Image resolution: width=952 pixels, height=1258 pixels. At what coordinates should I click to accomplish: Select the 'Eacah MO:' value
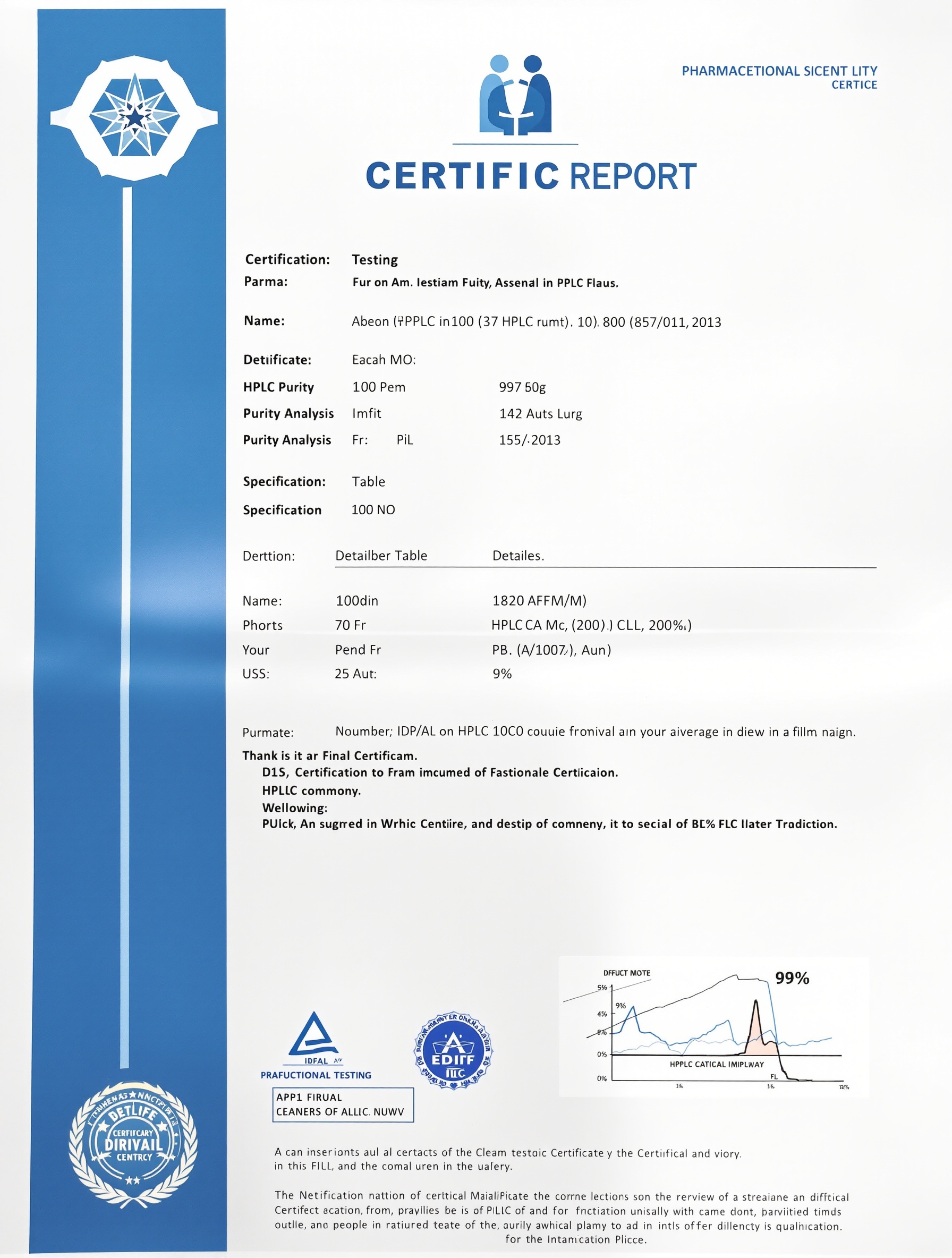[384, 360]
